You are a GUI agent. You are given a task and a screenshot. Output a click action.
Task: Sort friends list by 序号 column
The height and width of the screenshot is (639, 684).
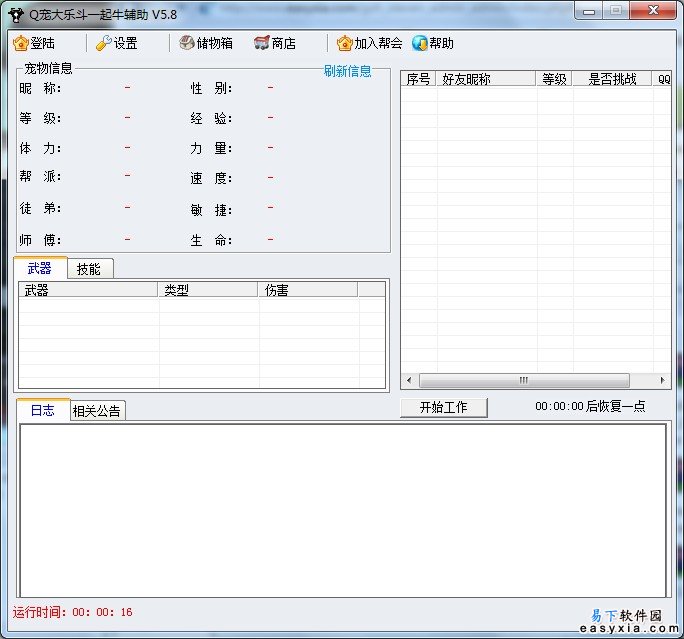coord(418,79)
